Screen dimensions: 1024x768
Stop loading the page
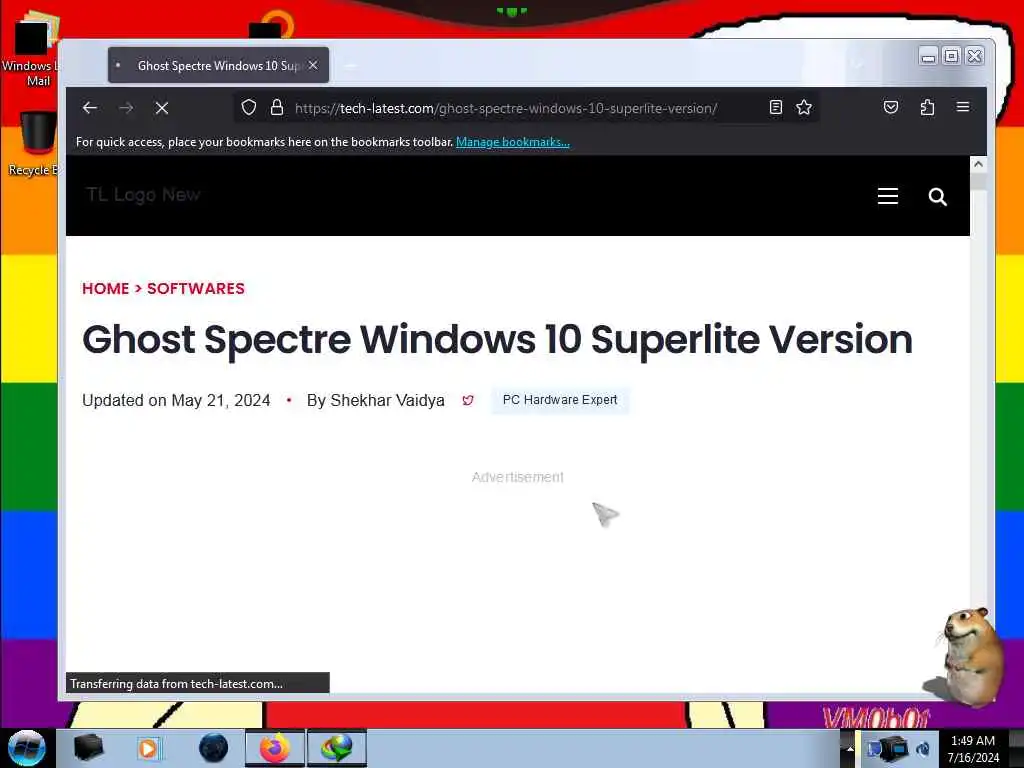pos(162,108)
